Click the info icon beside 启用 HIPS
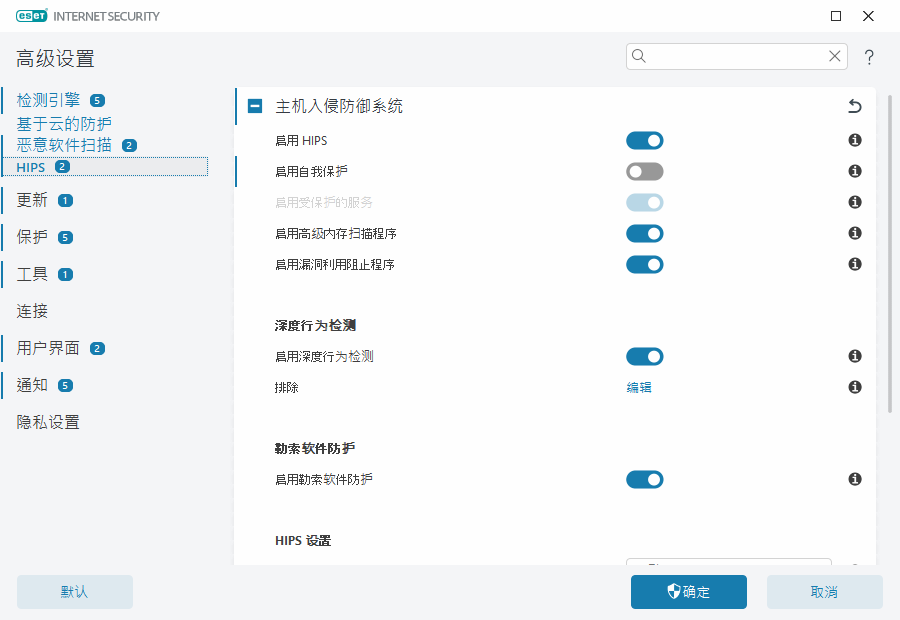The width and height of the screenshot is (900, 620). pos(855,141)
